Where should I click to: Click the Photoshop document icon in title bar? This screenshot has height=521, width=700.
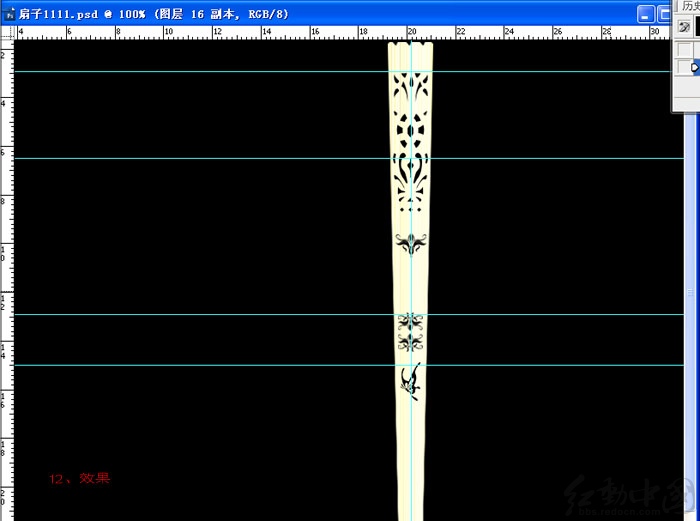tap(9, 14)
